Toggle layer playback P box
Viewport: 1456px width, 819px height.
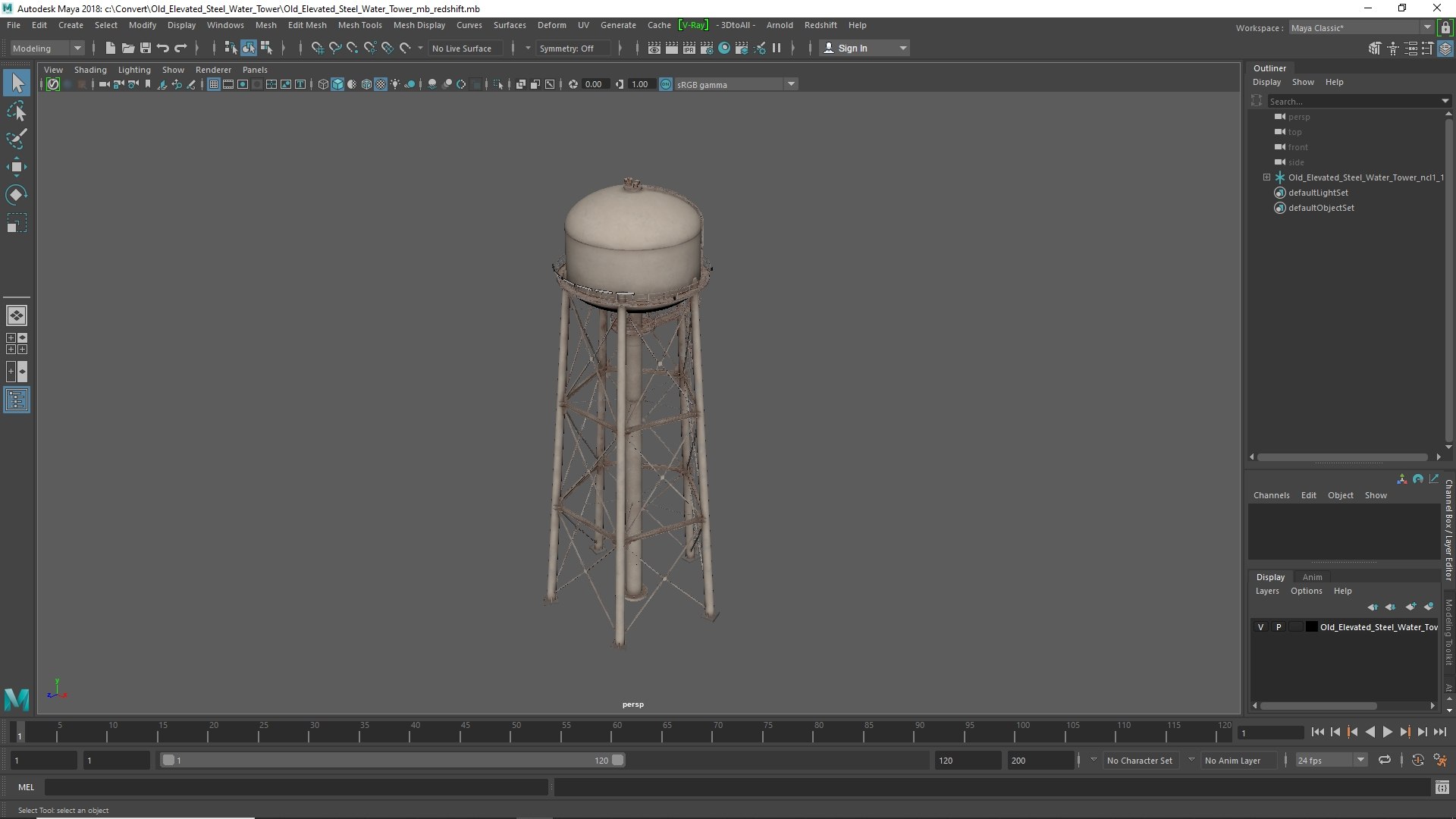pyautogui.click(x=1279, y=627)
